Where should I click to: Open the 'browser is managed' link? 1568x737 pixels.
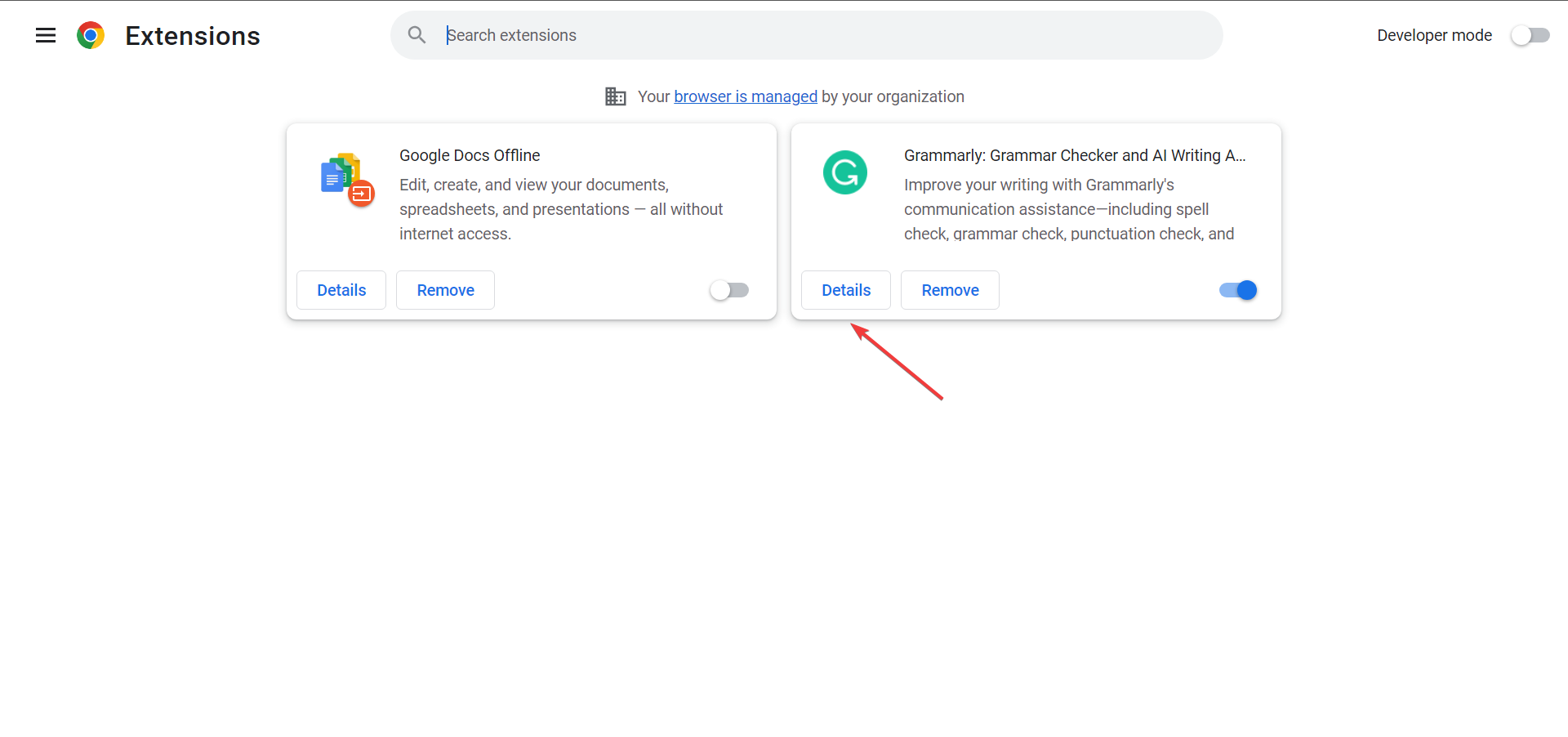[746, 96]
